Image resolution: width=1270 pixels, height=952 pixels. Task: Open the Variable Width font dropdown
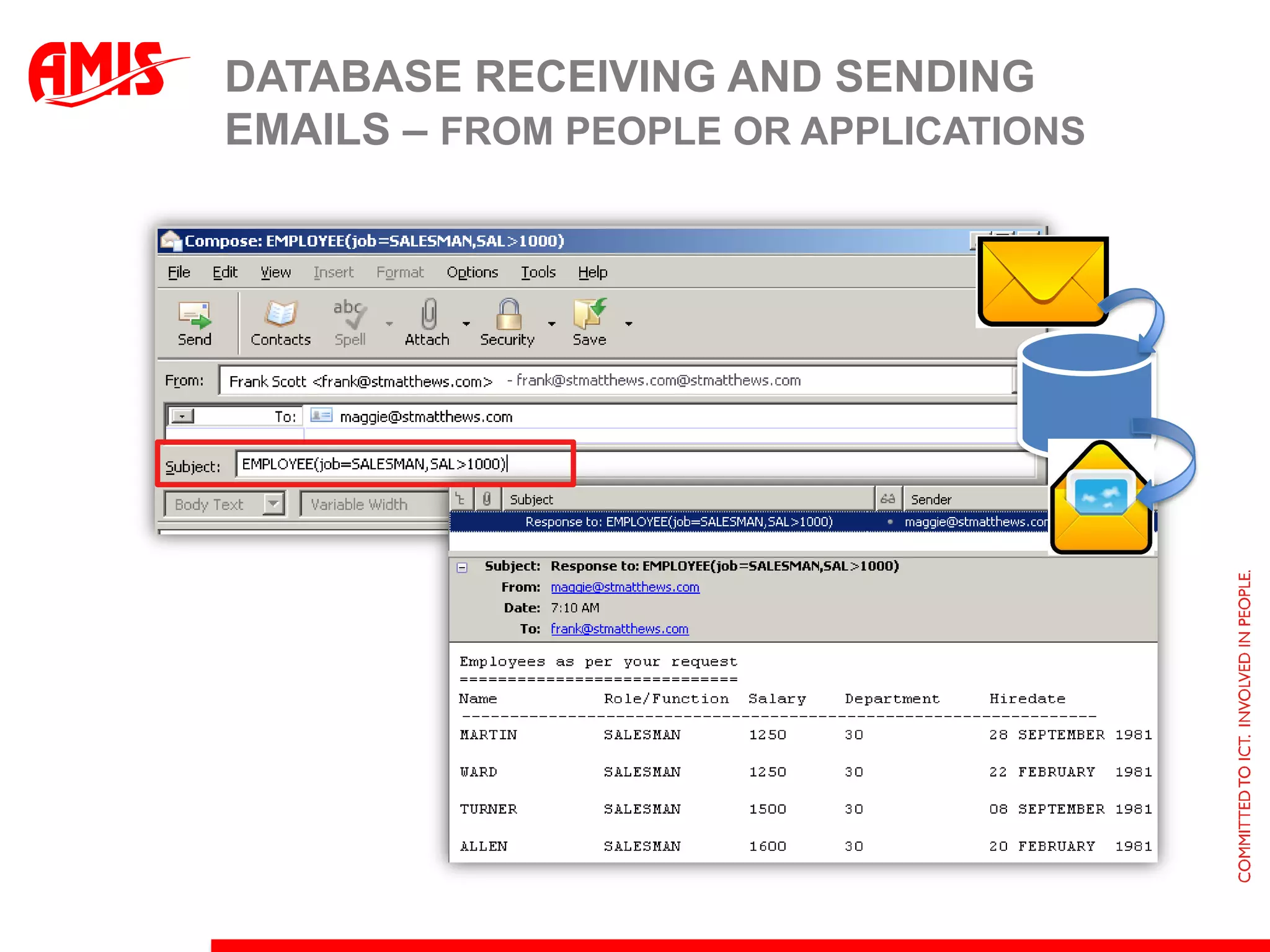(x=374, y=504)
